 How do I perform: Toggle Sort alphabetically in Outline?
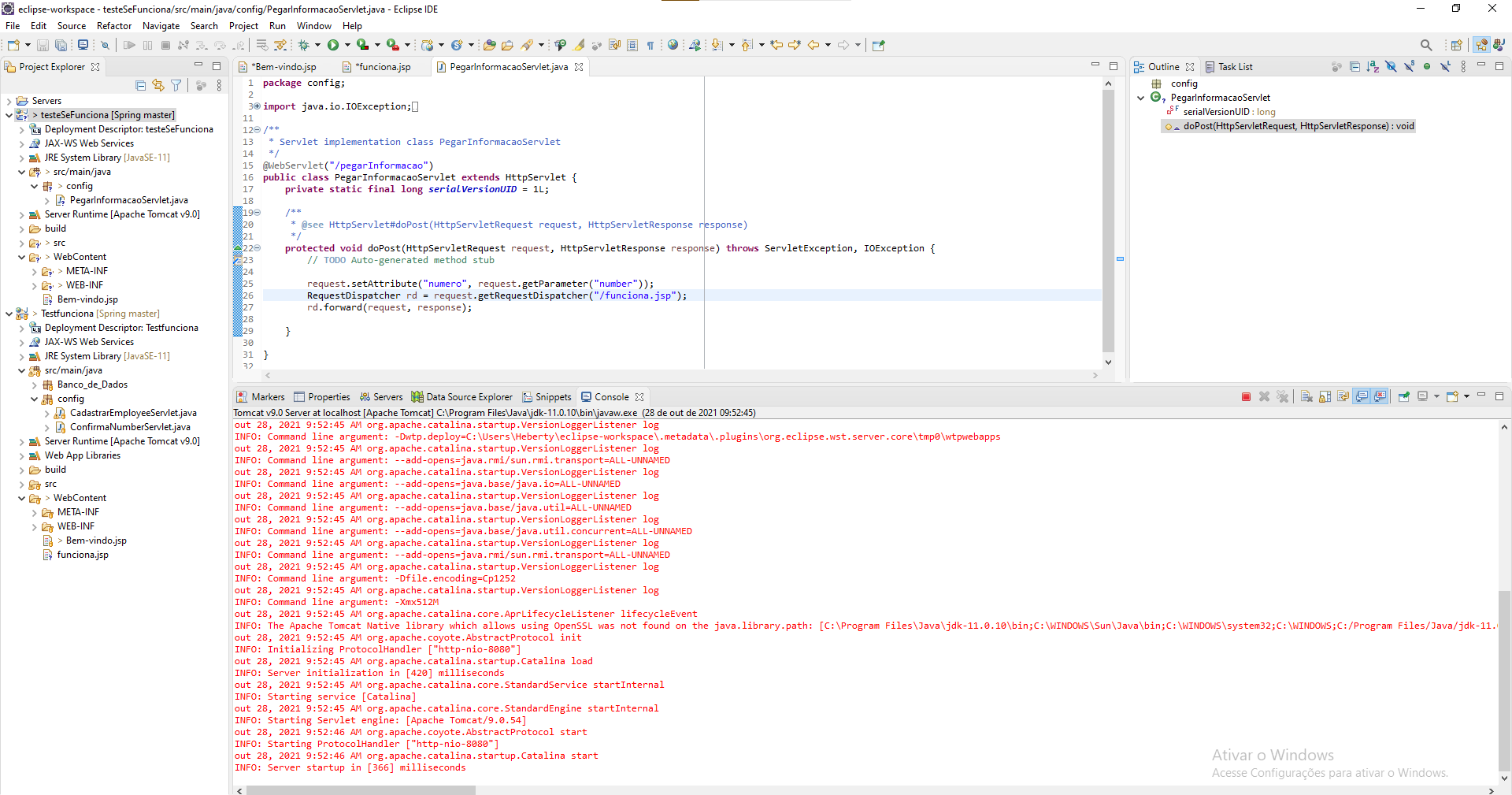(x=1373, y=67)
